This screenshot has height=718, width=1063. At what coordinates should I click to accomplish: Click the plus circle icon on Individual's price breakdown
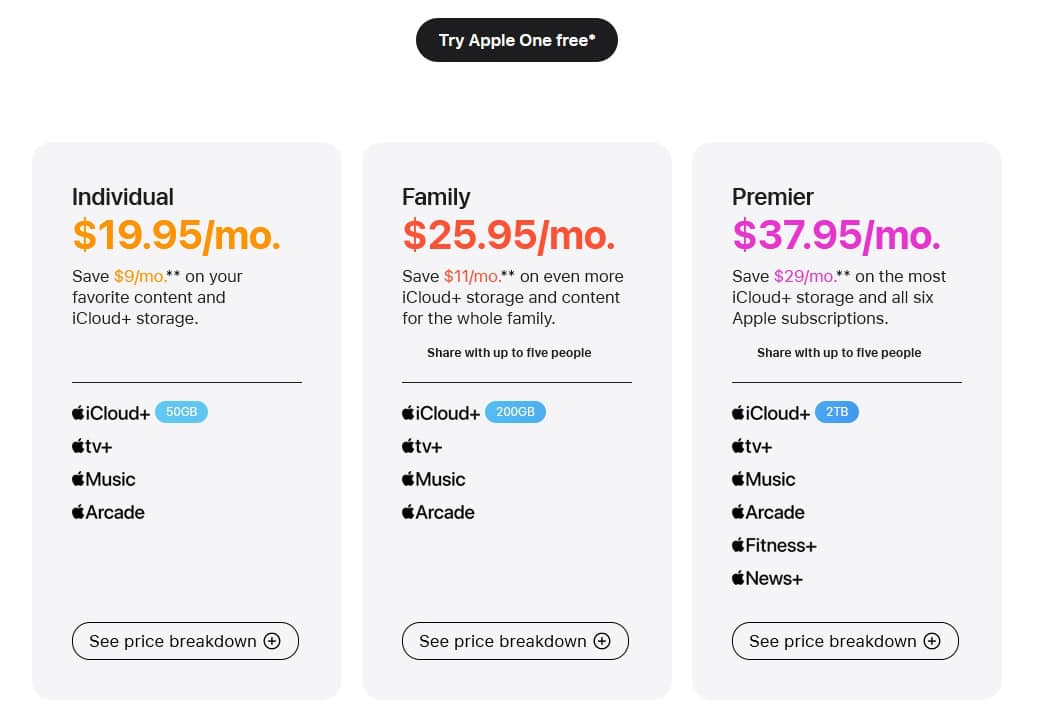tap(272, 641)
